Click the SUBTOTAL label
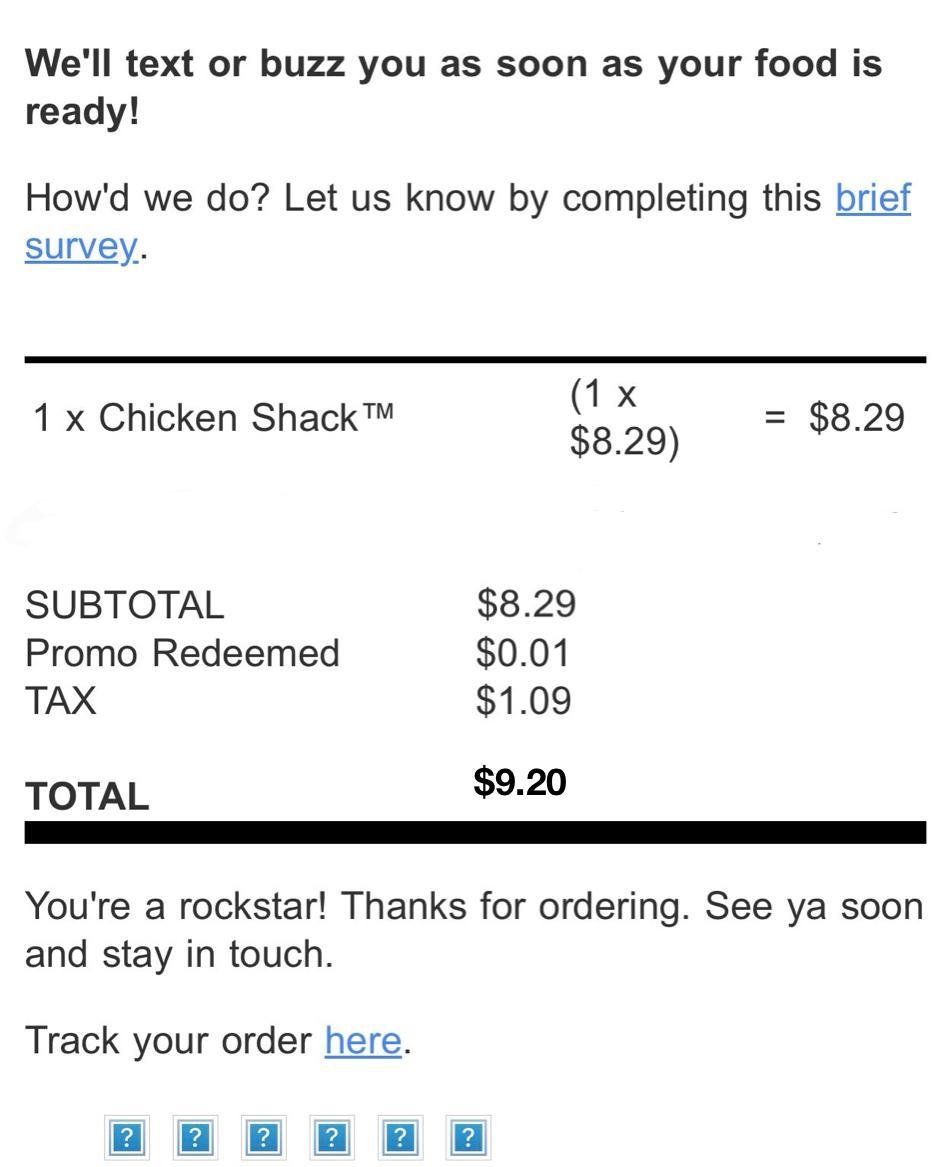 pos(125,605)
